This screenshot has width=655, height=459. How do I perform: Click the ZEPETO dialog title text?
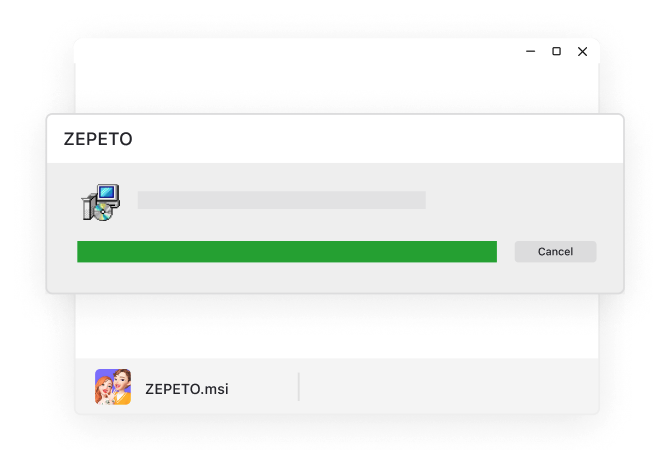point(98,139)
